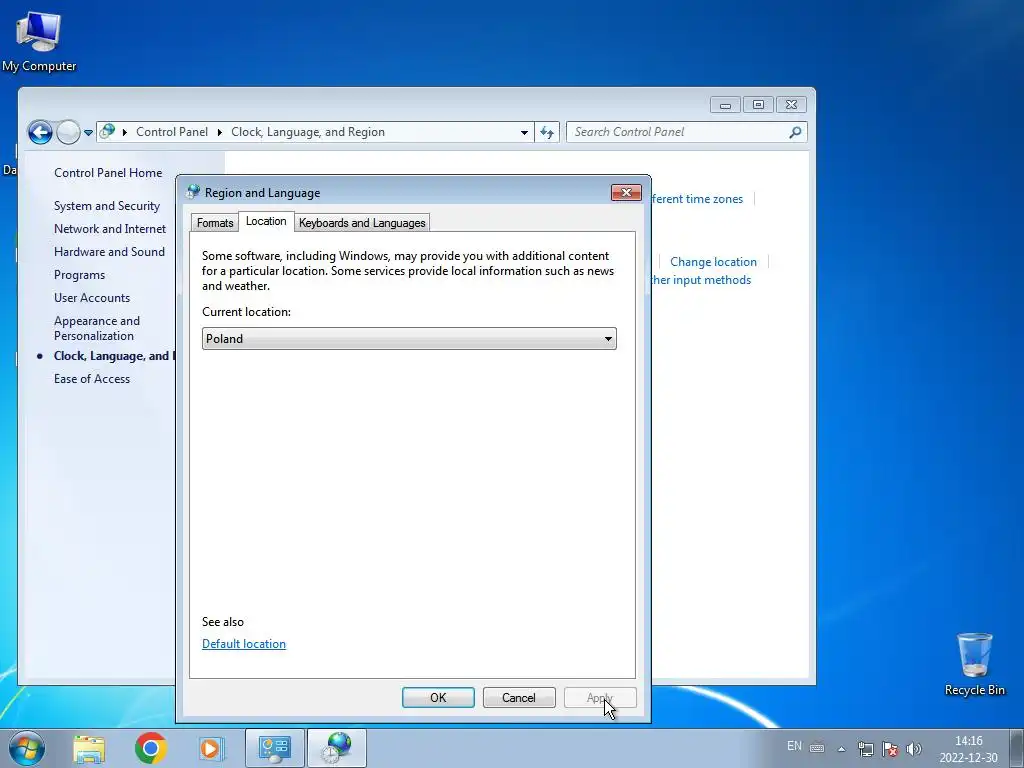Expand the address bar history dropdown
This screenshot has height=768, width=1024.
pyautogui.click(x=524, y=132)
